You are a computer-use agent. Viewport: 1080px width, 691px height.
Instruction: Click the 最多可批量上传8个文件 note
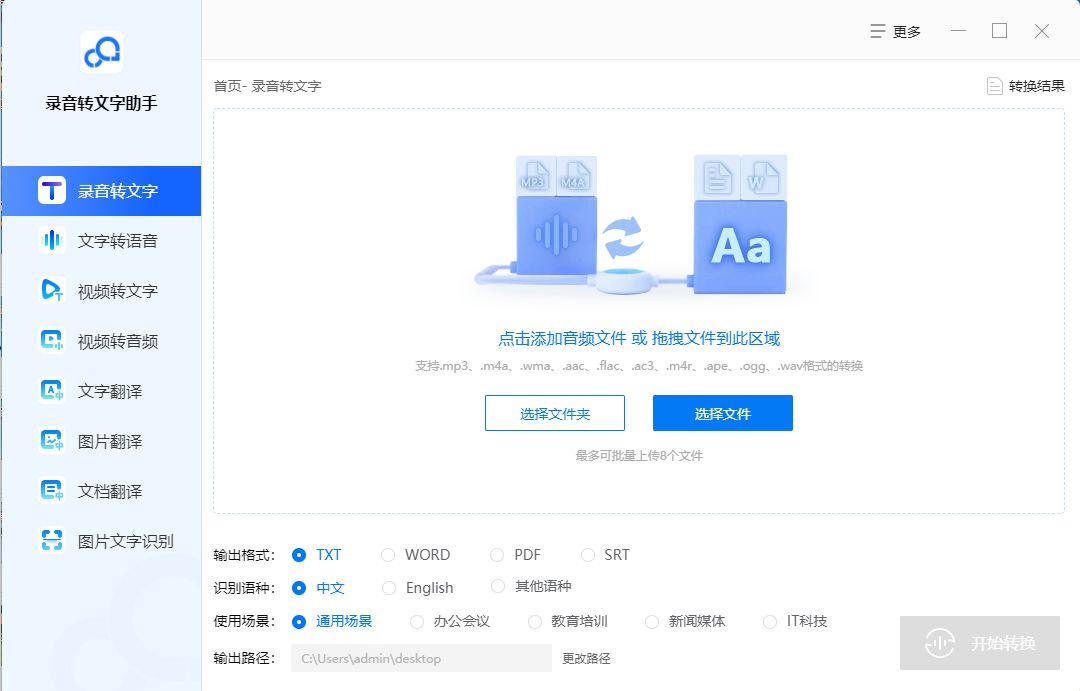pos(638,455)
